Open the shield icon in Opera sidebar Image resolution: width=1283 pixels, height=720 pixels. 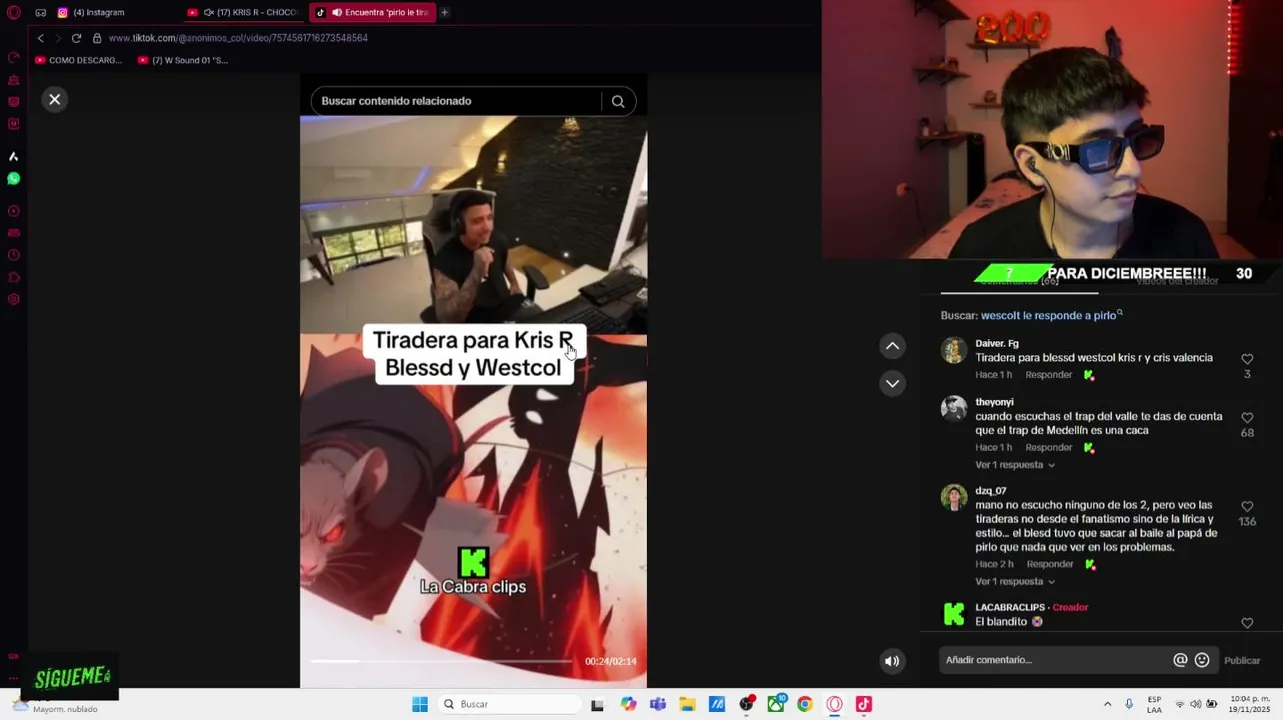coord(14,101)
